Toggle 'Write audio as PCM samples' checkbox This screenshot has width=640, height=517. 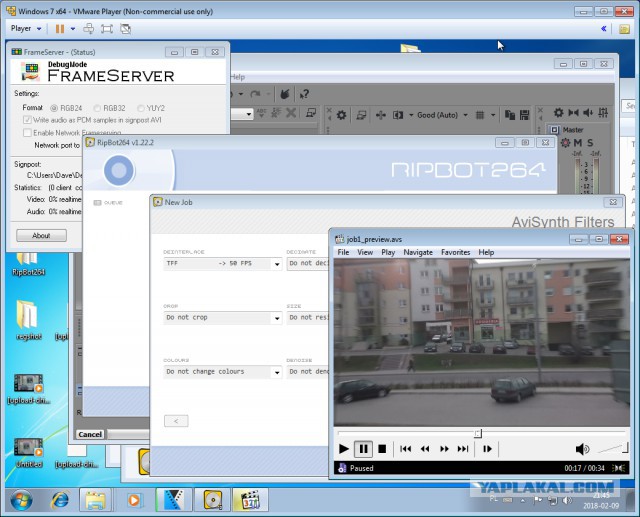[27, 120]
